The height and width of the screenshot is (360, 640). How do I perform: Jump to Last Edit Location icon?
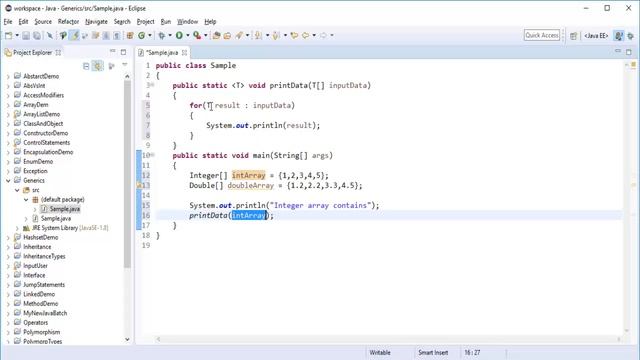(294, 36)
